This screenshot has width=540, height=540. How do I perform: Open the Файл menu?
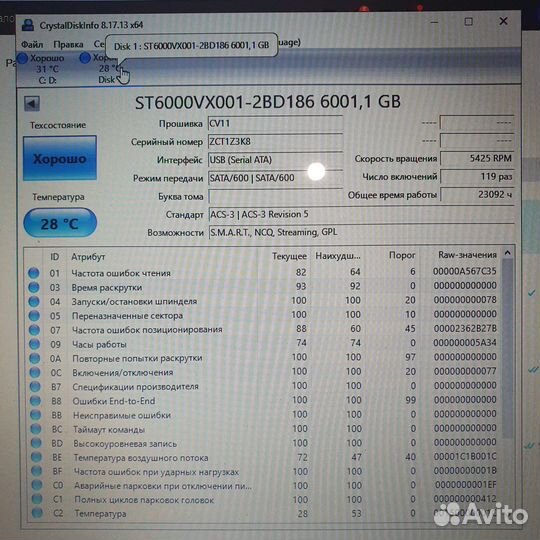pos(32,44)
